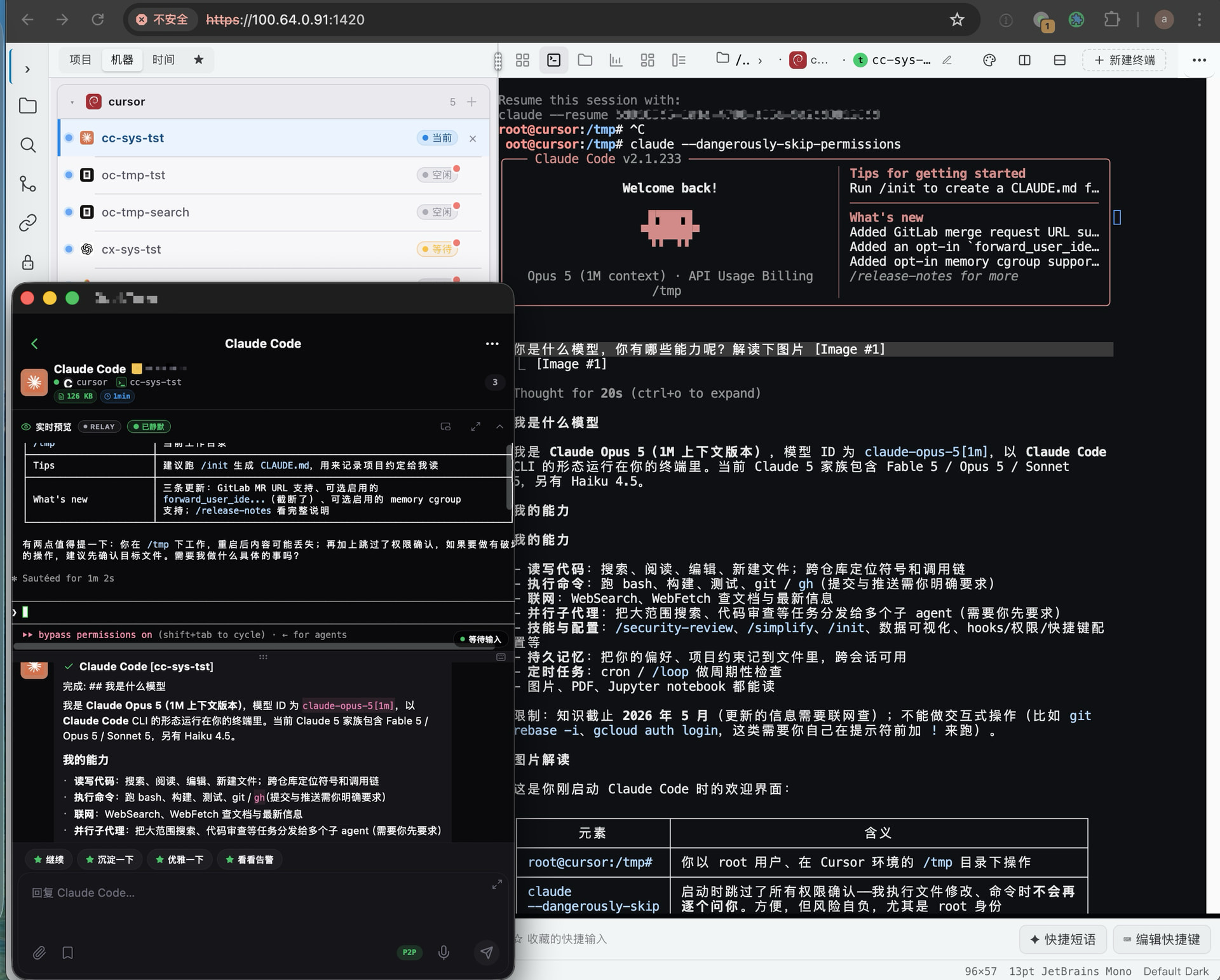Collapse the live preview panel with up chevron

coord(500,426)
